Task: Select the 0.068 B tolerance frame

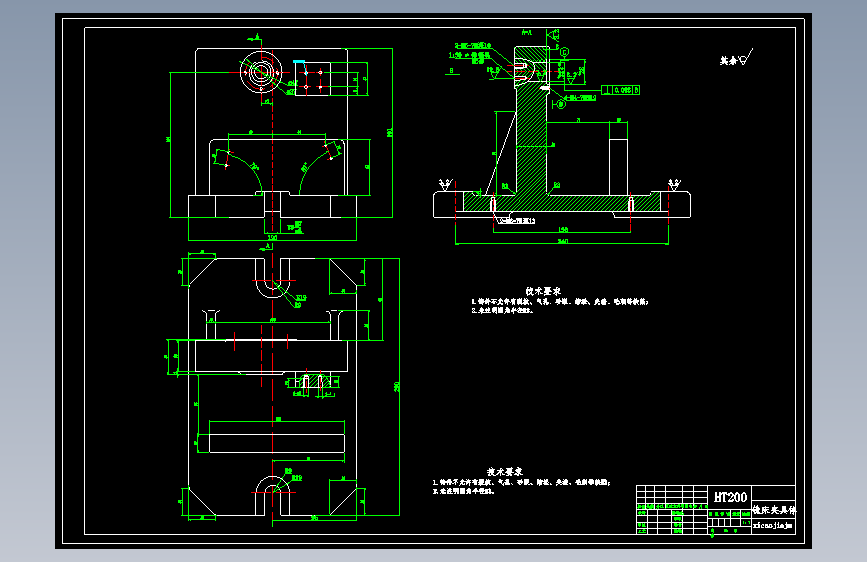Action: tap(620, 90)
